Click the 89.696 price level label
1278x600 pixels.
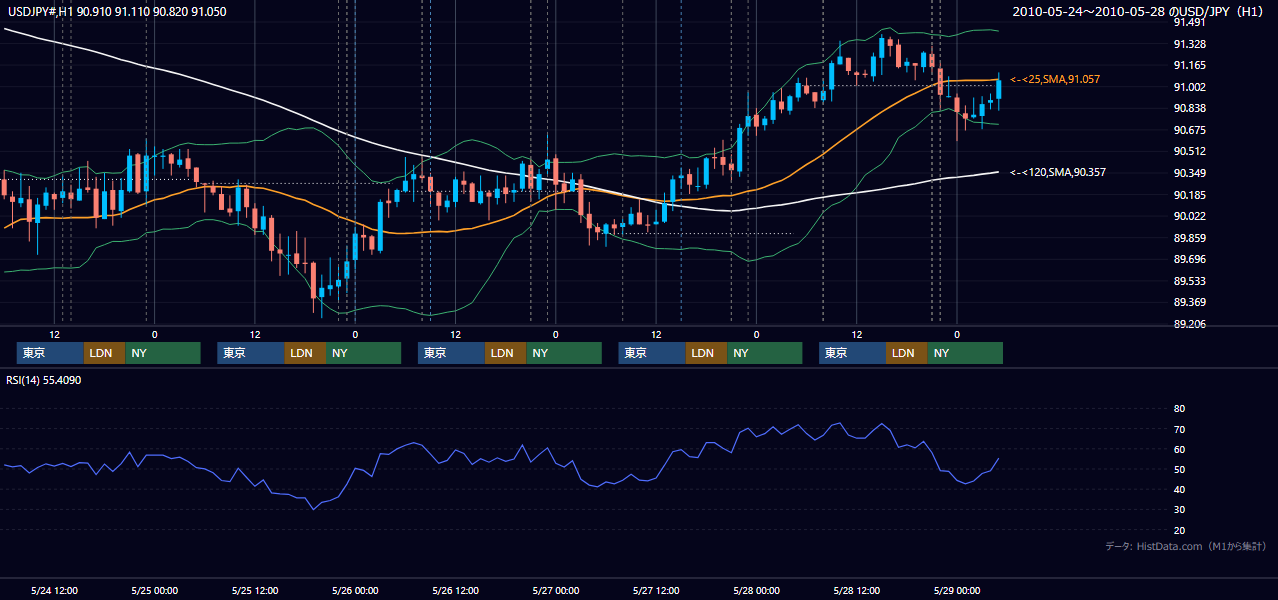(x=1190, y=259)
